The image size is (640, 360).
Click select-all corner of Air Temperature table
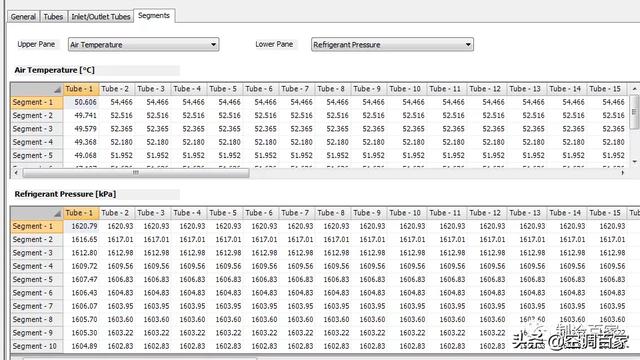point(37,89)
